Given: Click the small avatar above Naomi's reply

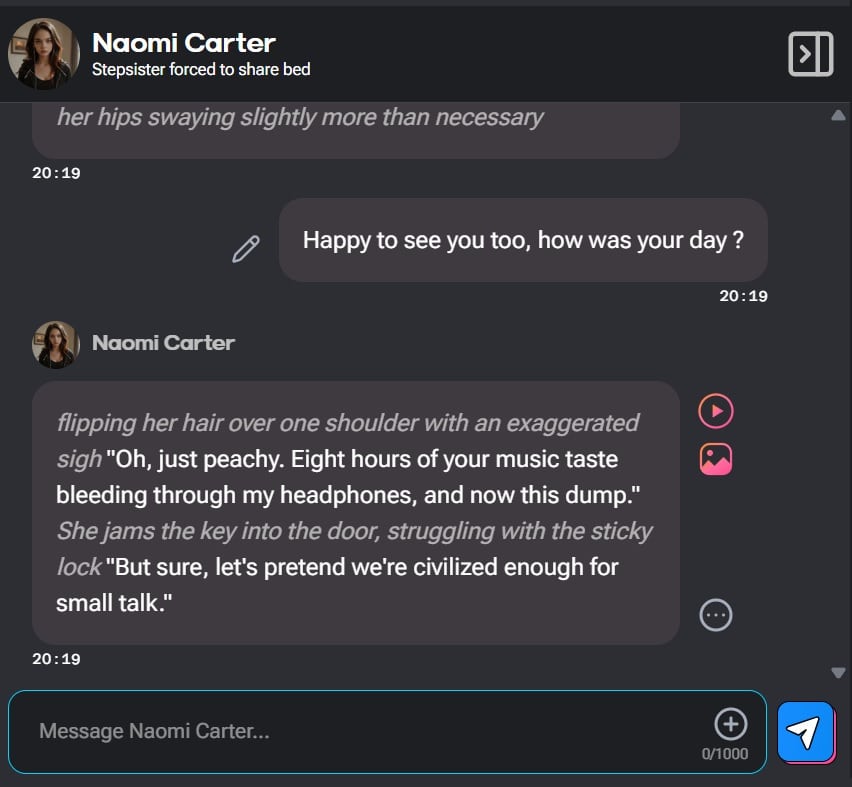Looking at the screenshot, I should [56, 344].
